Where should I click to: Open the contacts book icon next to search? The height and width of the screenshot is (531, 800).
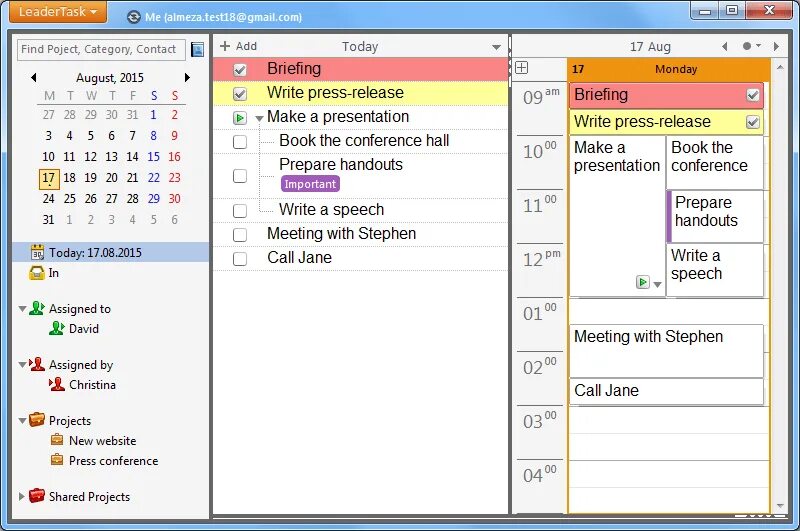pos(197,49)
